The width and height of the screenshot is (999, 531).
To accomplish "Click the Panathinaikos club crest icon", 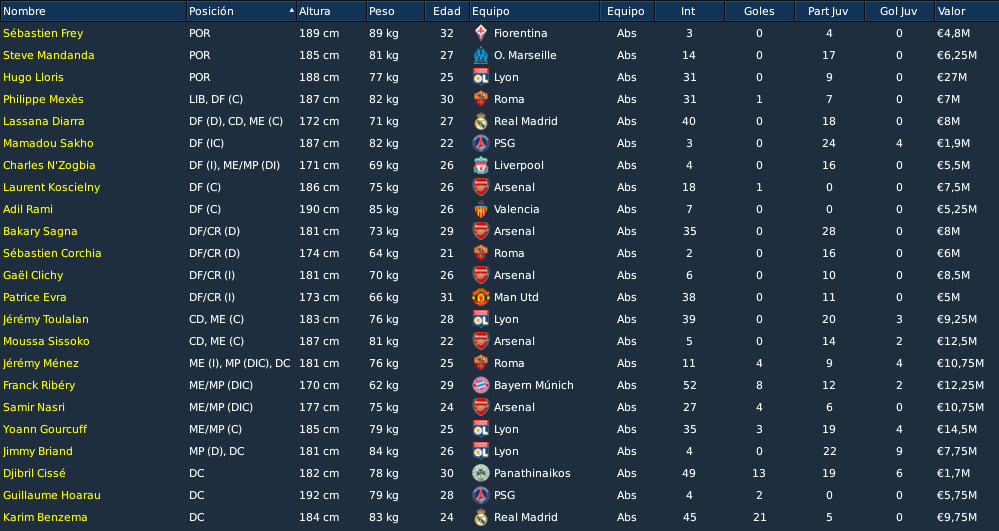I will 481,474.
